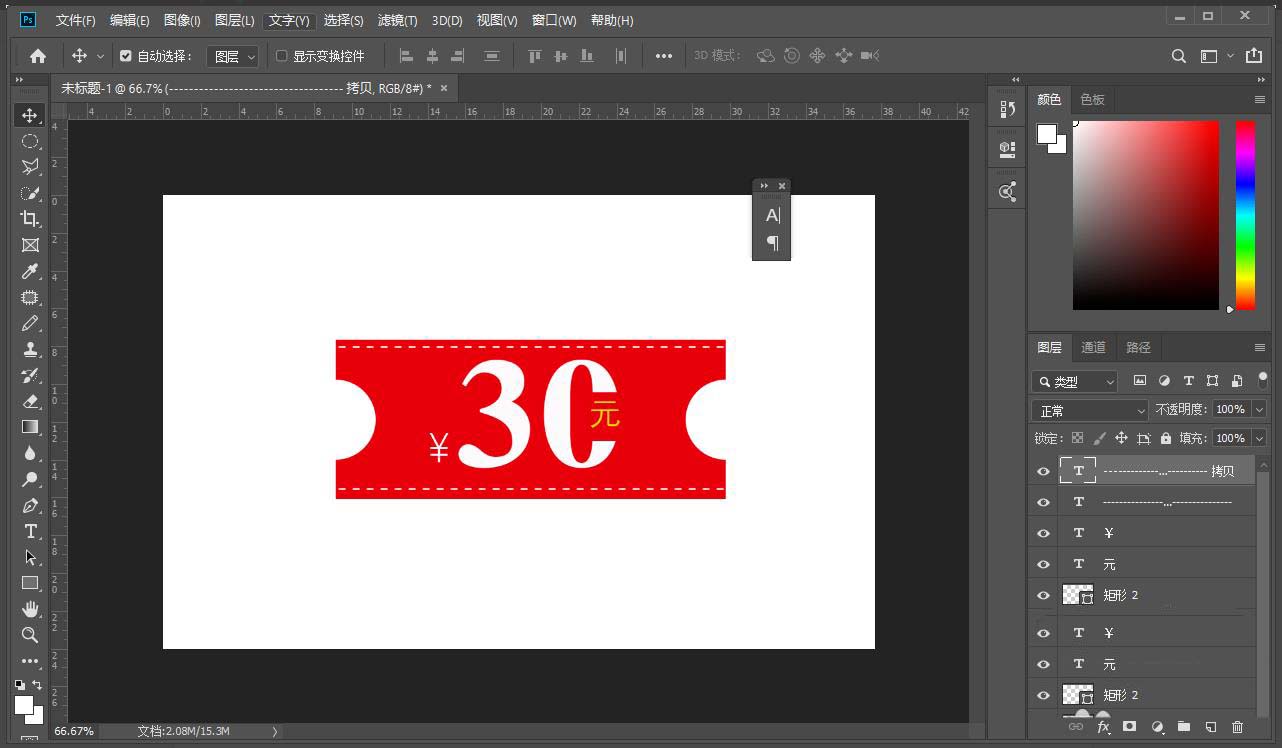Screen dimensions: 1282x748
Task: Select the Zoom tool in toolbar
Action: [30, 635]
